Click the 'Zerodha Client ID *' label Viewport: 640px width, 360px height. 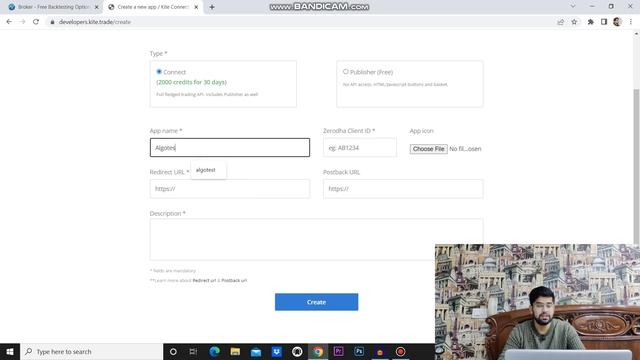349,131
